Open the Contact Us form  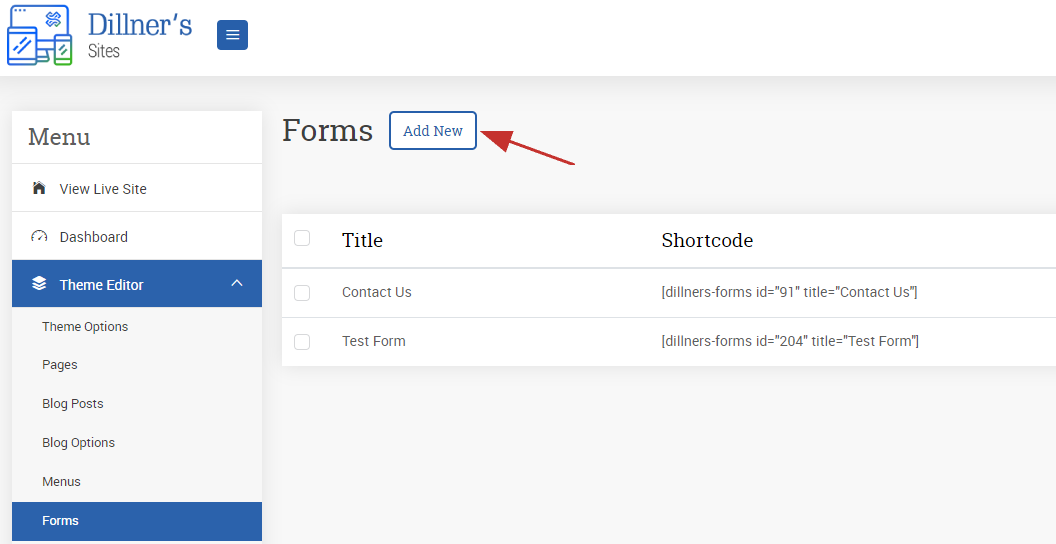376,292
